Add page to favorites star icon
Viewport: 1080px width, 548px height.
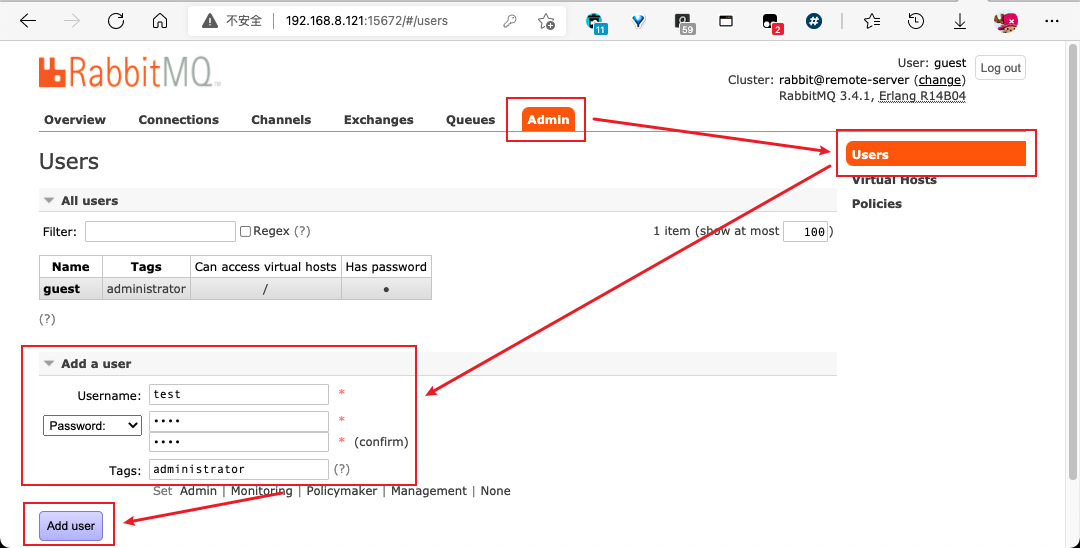coord(546,21)
